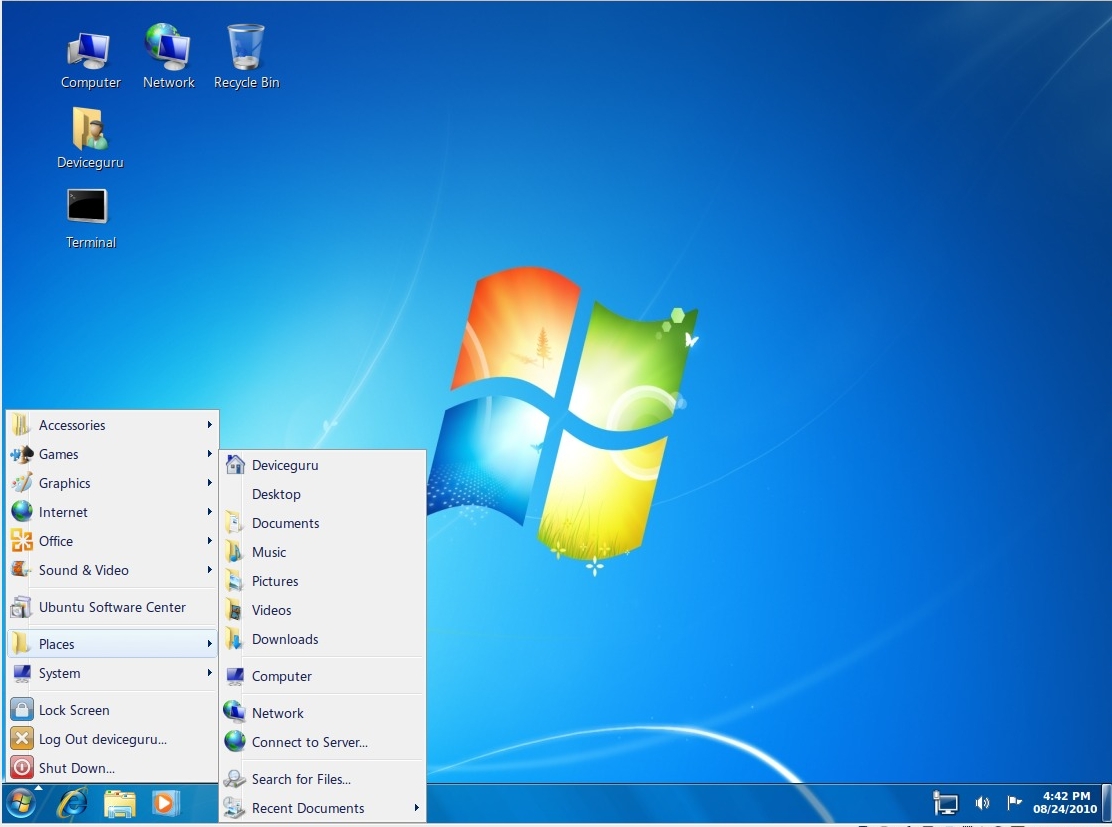The height and width of the screenshot is (827, 1112).
Task: Click the Ubuntu Software Center icon
Action: (21, 607)
